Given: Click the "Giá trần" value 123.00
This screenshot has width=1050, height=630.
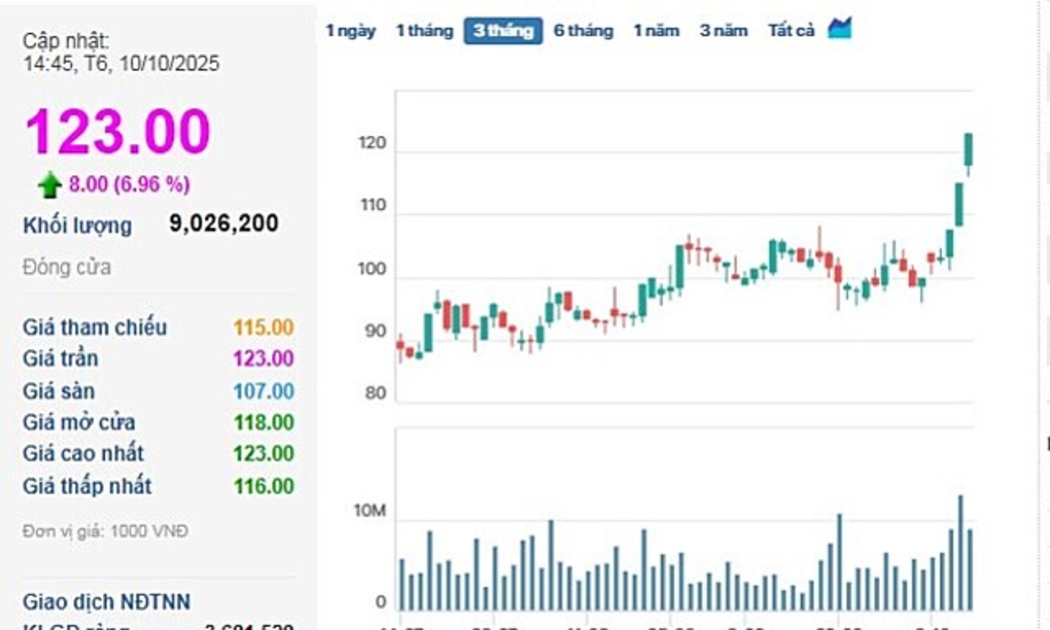Looking at the screenshot, I should 263,359.
